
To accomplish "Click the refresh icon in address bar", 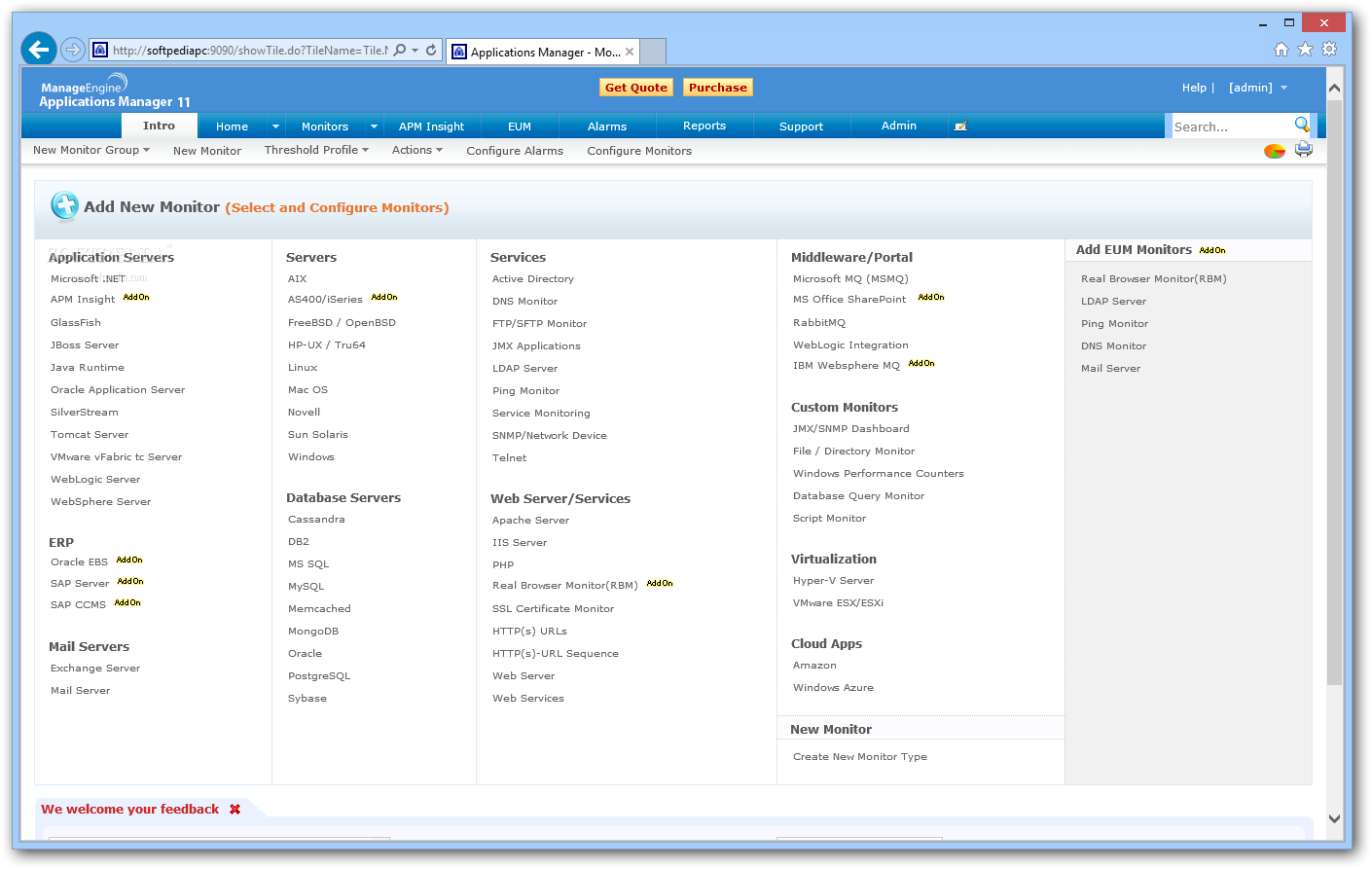I will (431, 50).
